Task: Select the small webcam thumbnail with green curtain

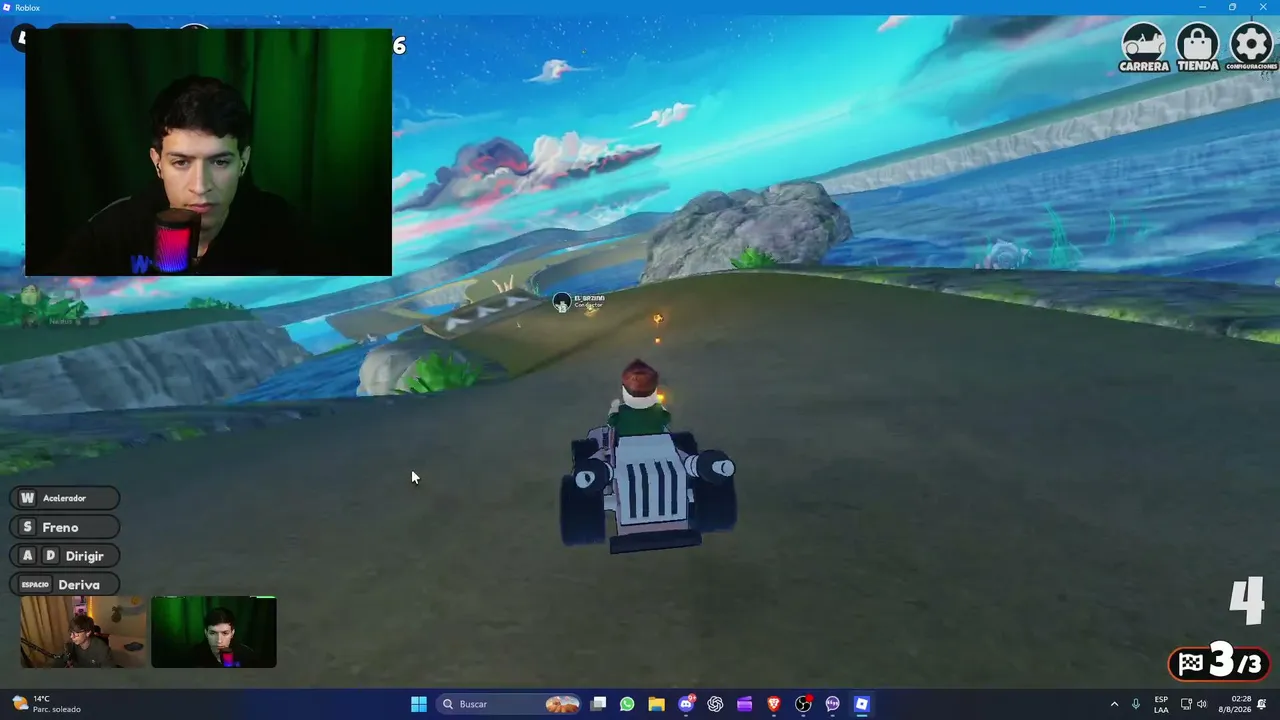Action: pyautogui.click(x=214, y=632)
